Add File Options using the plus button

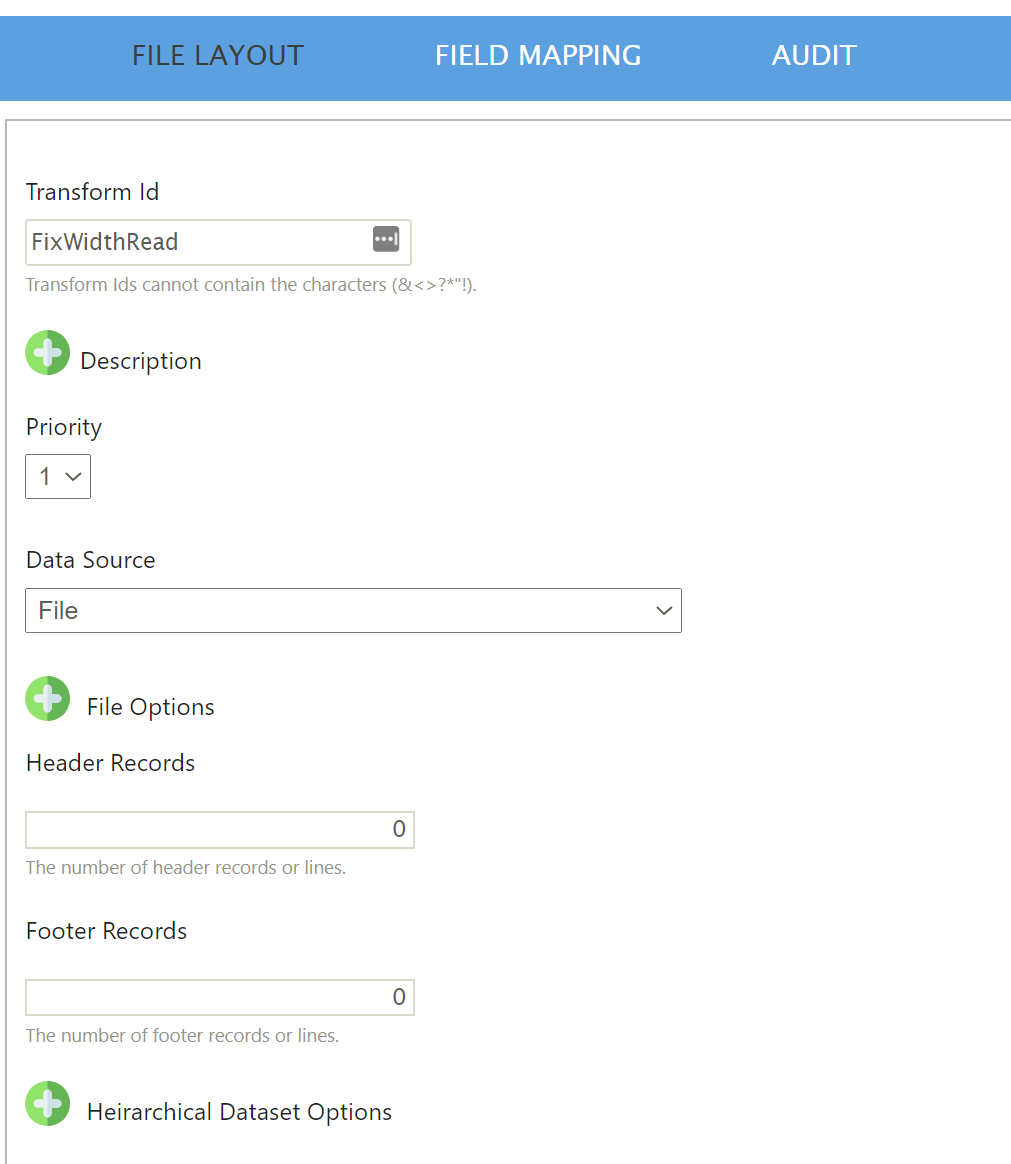pos(47,698)
